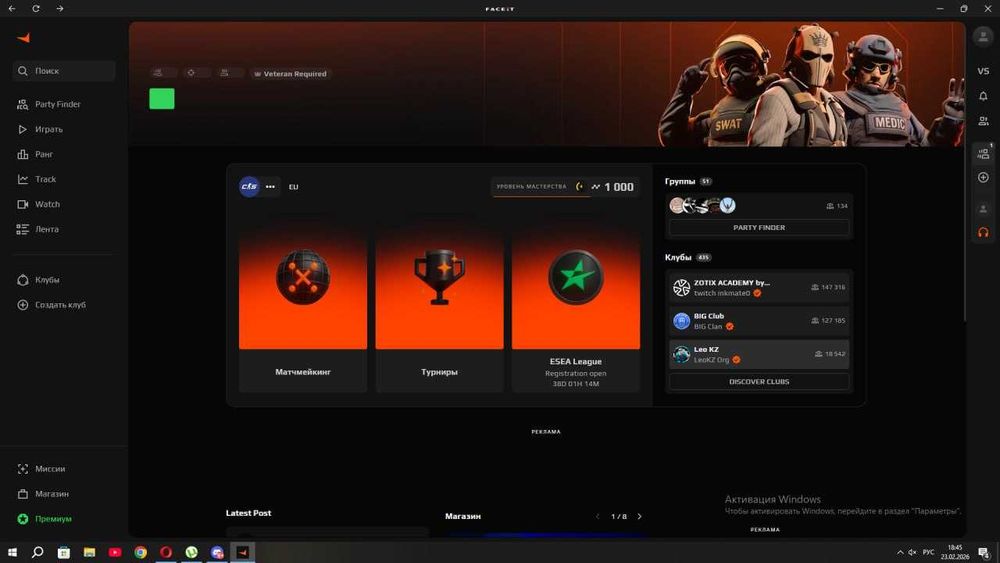The height and width of the screenshot is (563, 1000).
Task: Click the green square below the banner badges
Action: (x=162, y=99)
